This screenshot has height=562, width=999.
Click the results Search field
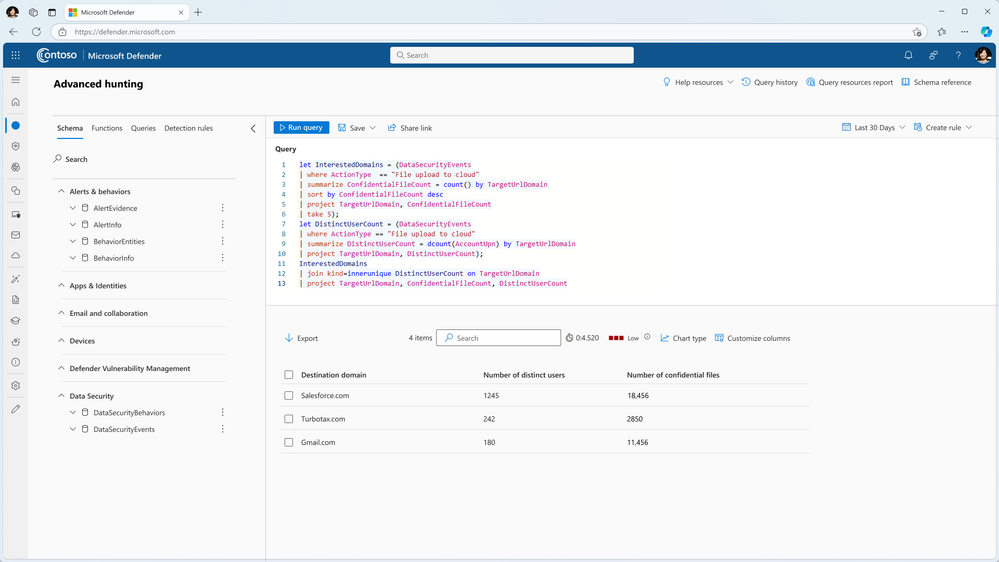pos(498,338)
